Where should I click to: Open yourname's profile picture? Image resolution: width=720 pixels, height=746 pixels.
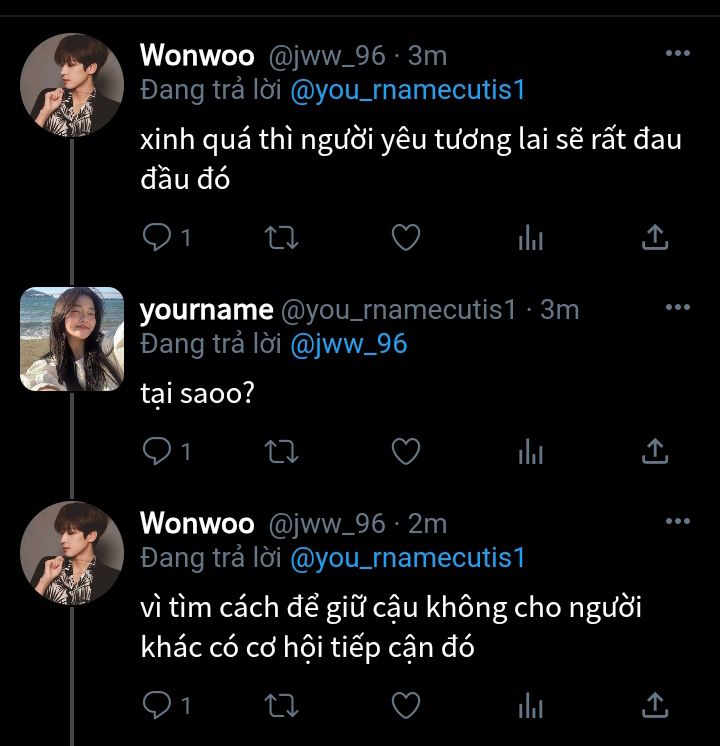72,338
